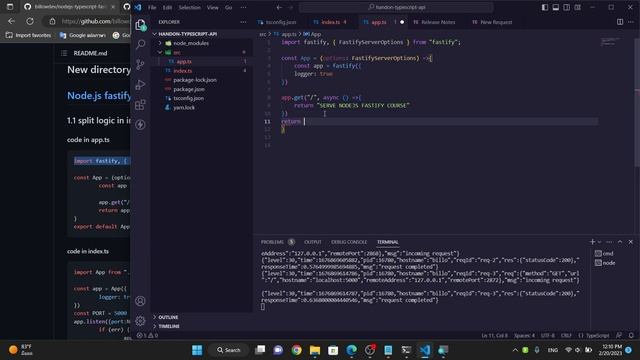Image resolution: width=640 pixels, height=360 pixels.
Task: Switch to the DEBUG CONSOLE panel tab
Action: (x=349, y=242)
